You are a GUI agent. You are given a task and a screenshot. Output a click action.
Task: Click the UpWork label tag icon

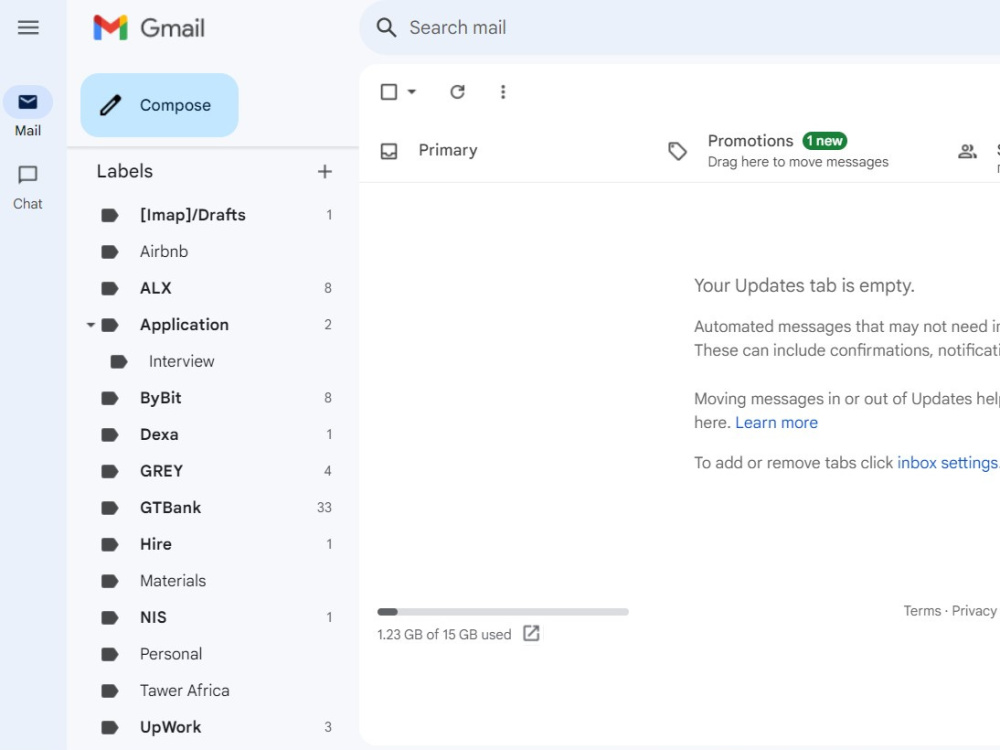110,727
